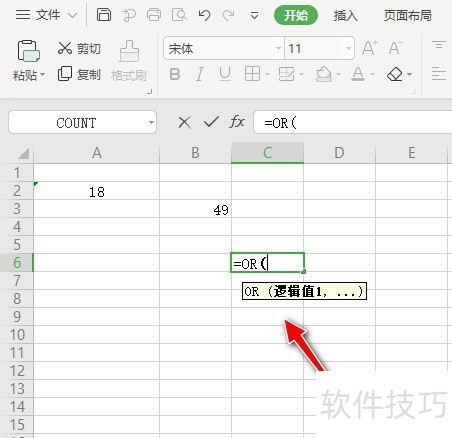Confirm formula with checkmark icon
The height and width of the screenshot is (438, 452).
[x=211, y=122]
